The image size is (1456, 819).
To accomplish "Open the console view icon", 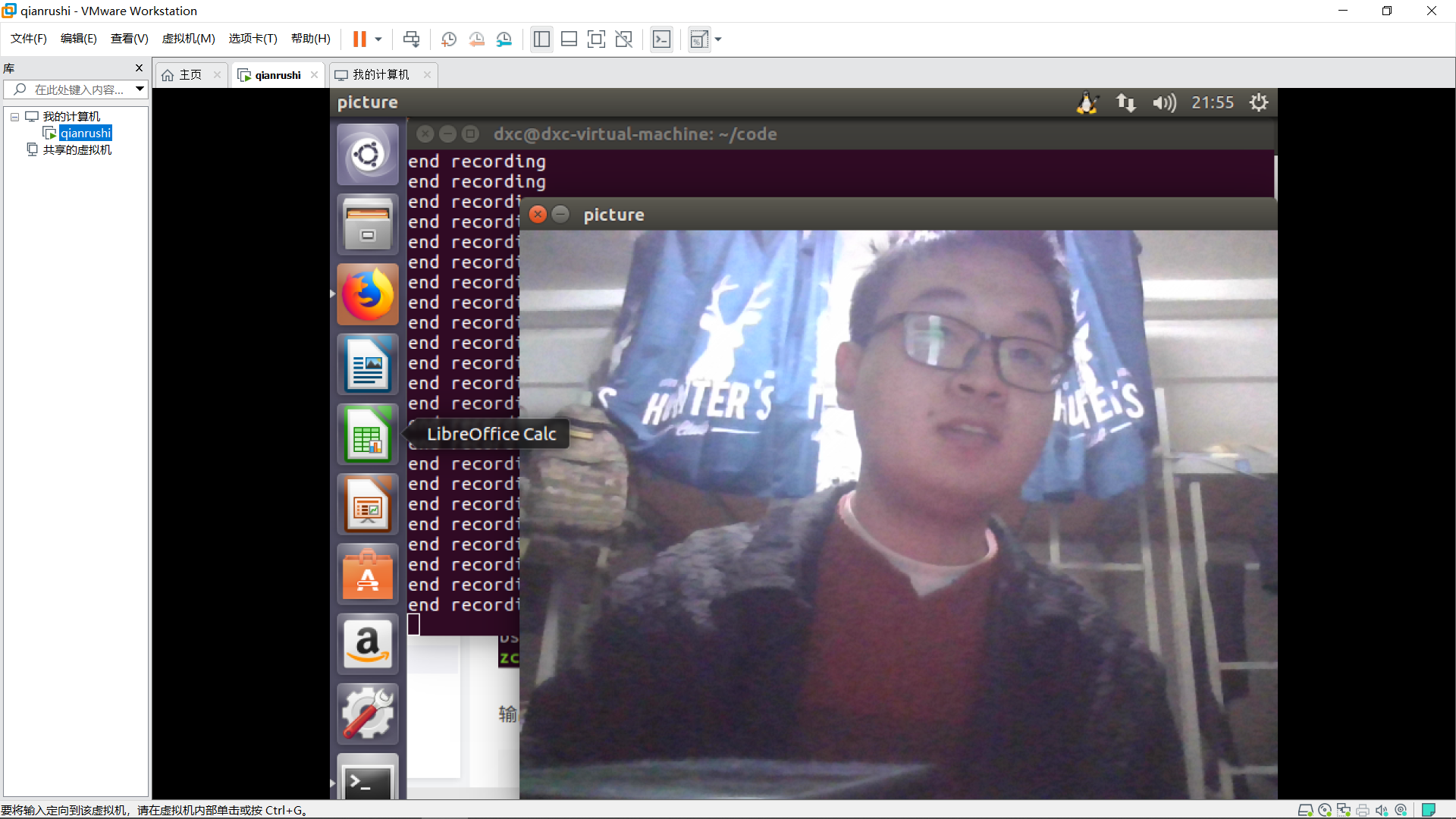I will pos(661,39).
